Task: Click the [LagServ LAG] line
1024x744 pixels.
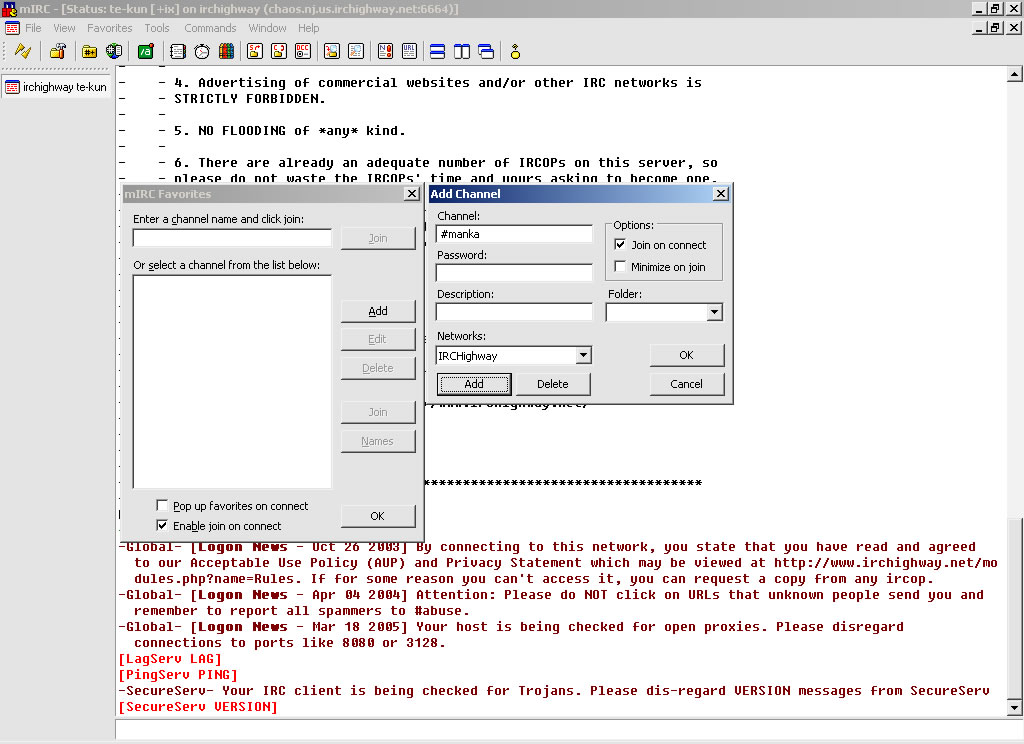Action: coord(170,658)
